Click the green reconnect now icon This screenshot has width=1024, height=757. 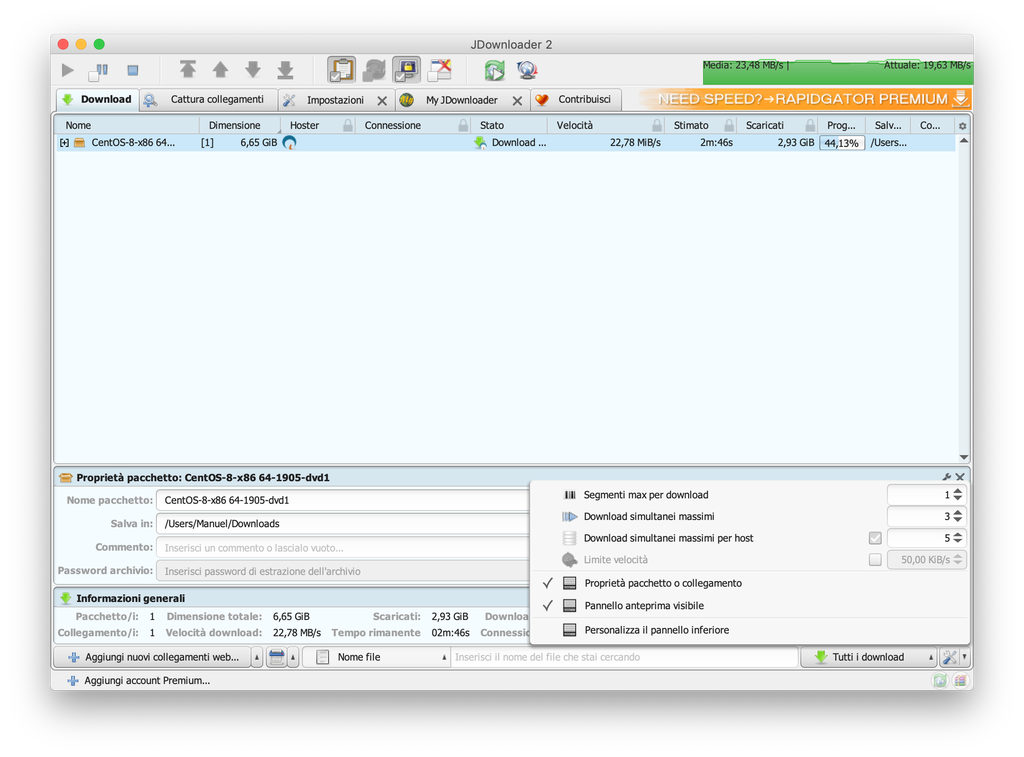coord(494,70)
